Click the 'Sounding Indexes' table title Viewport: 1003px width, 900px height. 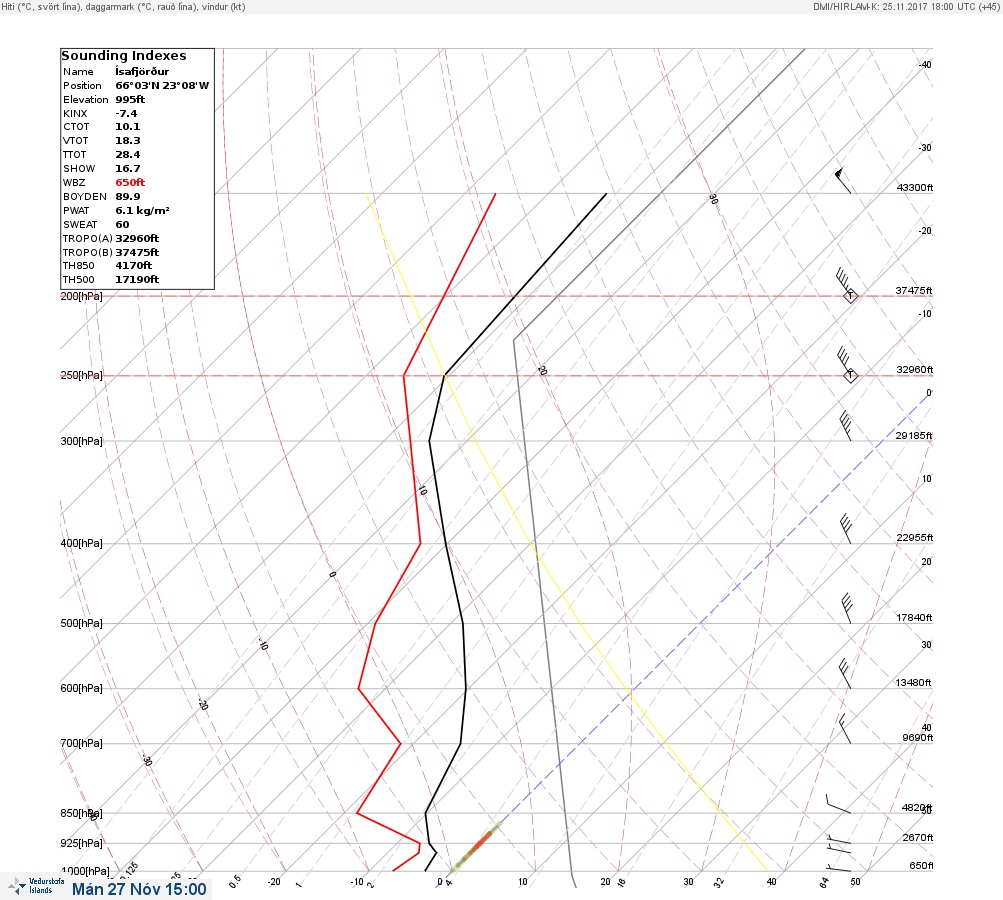pyautogui.click(x=123, y=56)
